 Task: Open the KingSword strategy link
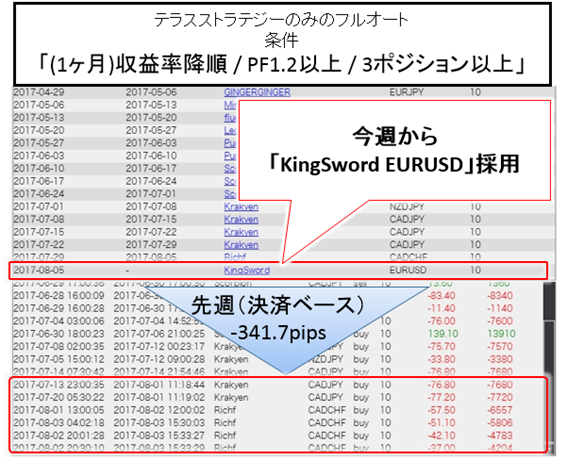[247, 270]
